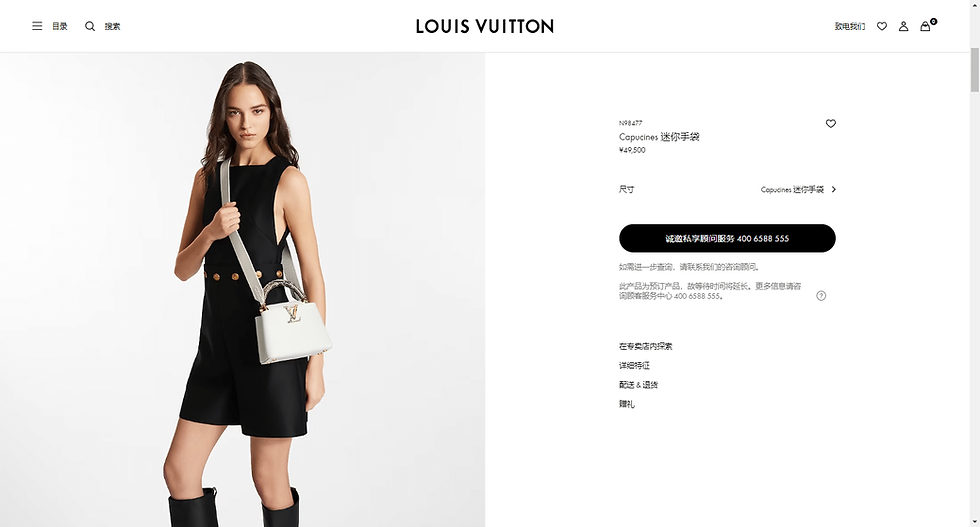This screenshot has height=527, width=980.
Task: Open the hamburger menu icon
Action: coord(38,26)
